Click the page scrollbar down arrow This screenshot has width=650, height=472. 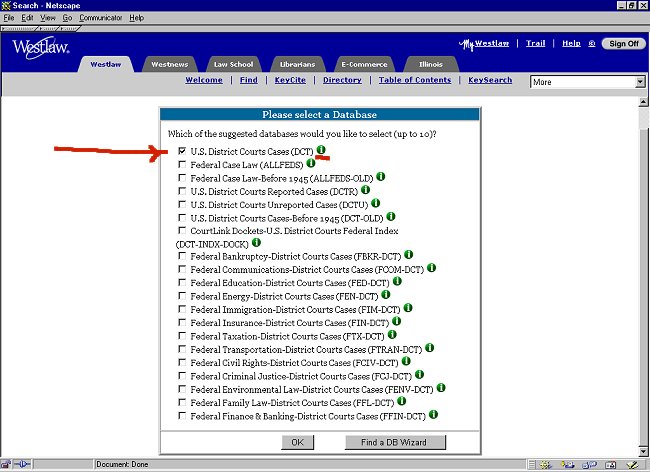pos(643,451)
